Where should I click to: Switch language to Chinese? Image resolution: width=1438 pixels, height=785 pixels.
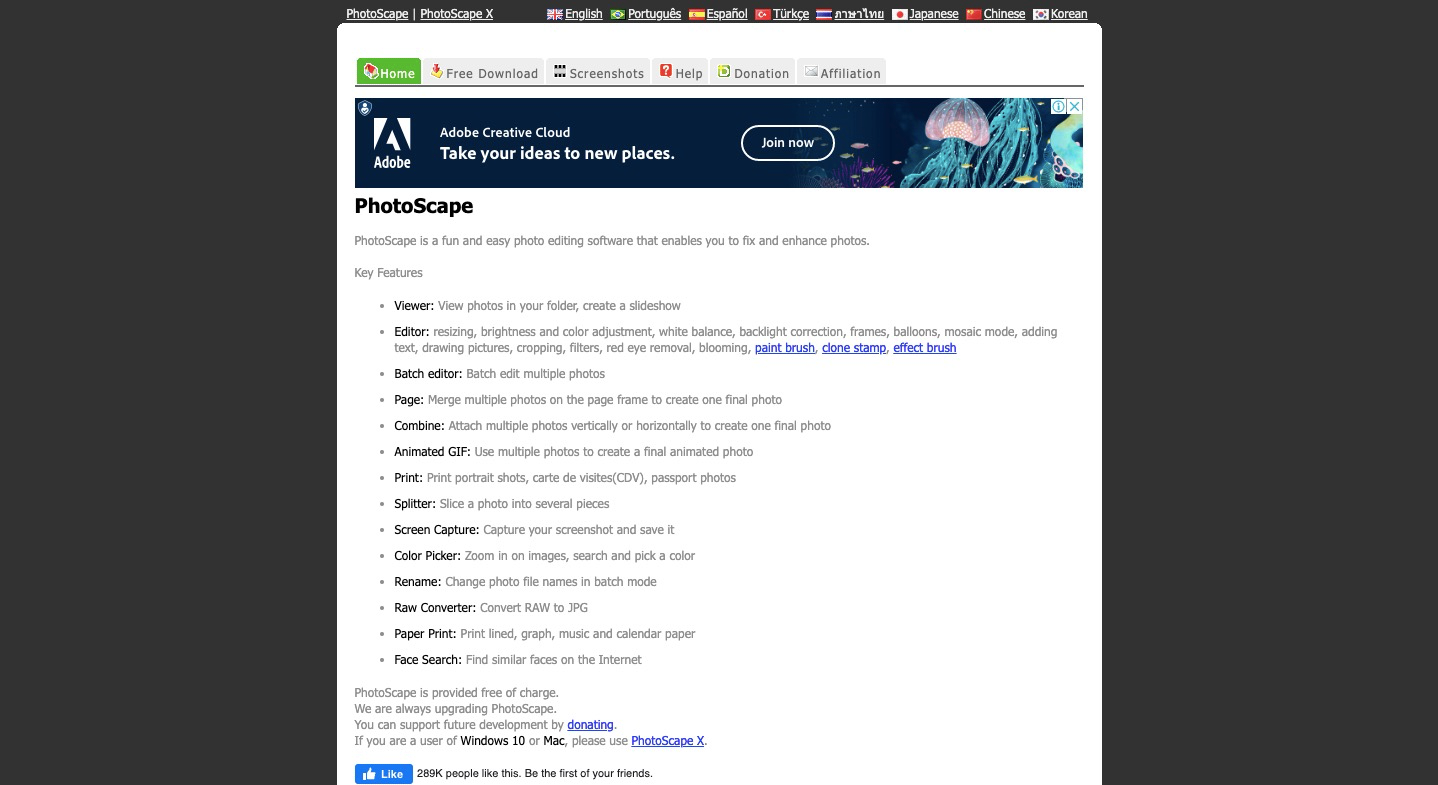click(x=1004, y=14)
